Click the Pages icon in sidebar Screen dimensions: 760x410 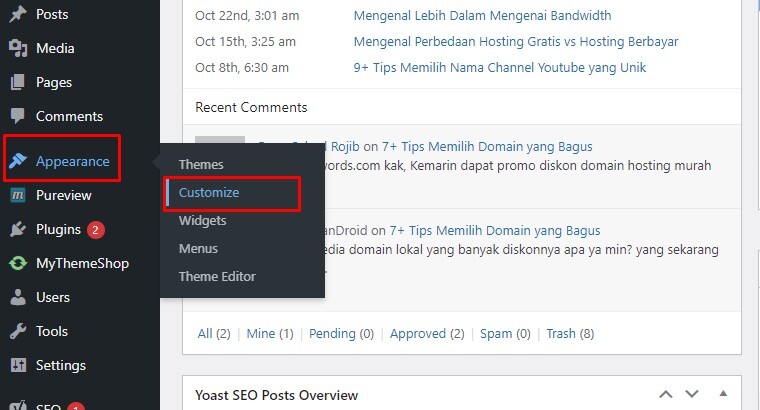coord(17,82)
